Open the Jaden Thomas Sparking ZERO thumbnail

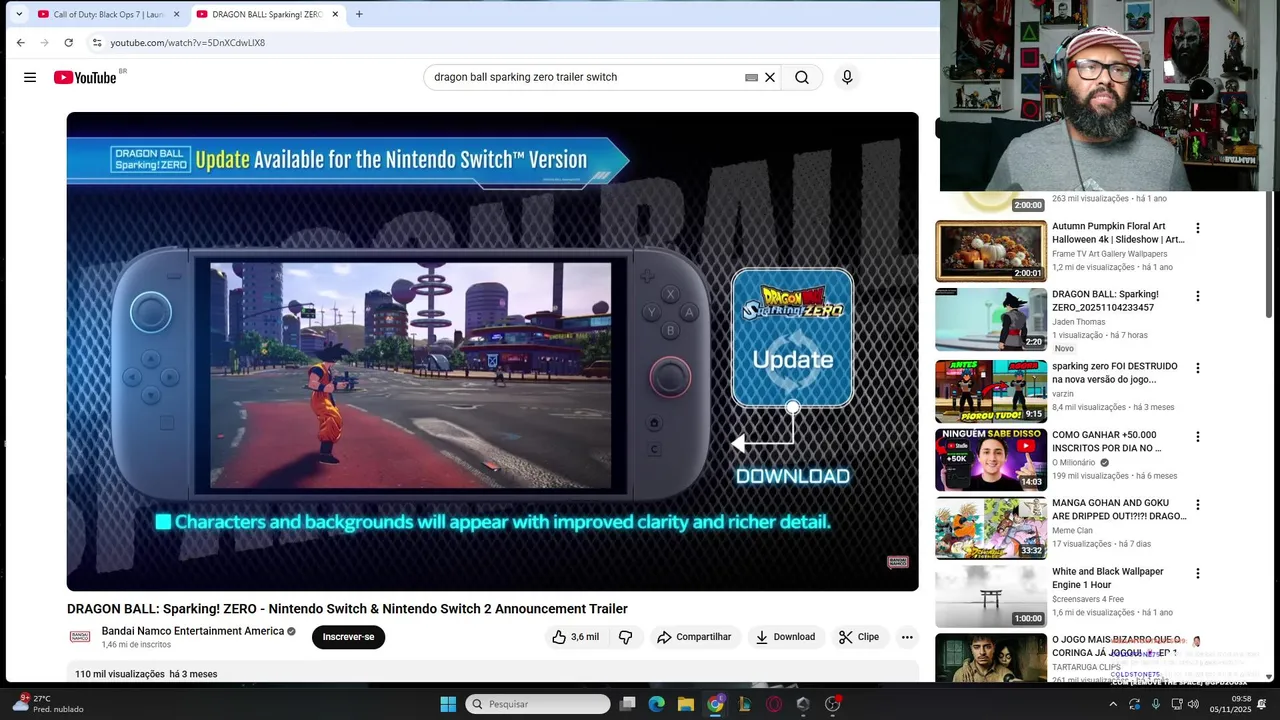(991, 319)
